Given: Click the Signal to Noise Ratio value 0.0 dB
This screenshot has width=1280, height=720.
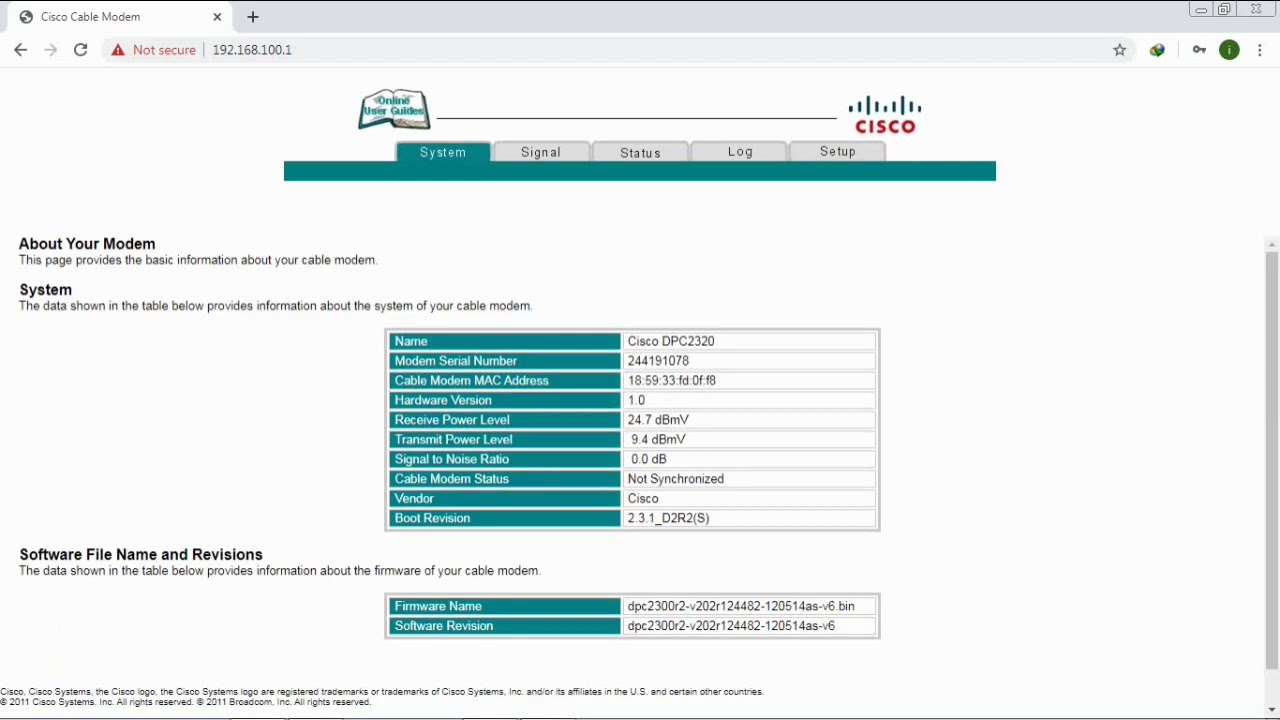Looking at the screenshot, I should (648, 459).
